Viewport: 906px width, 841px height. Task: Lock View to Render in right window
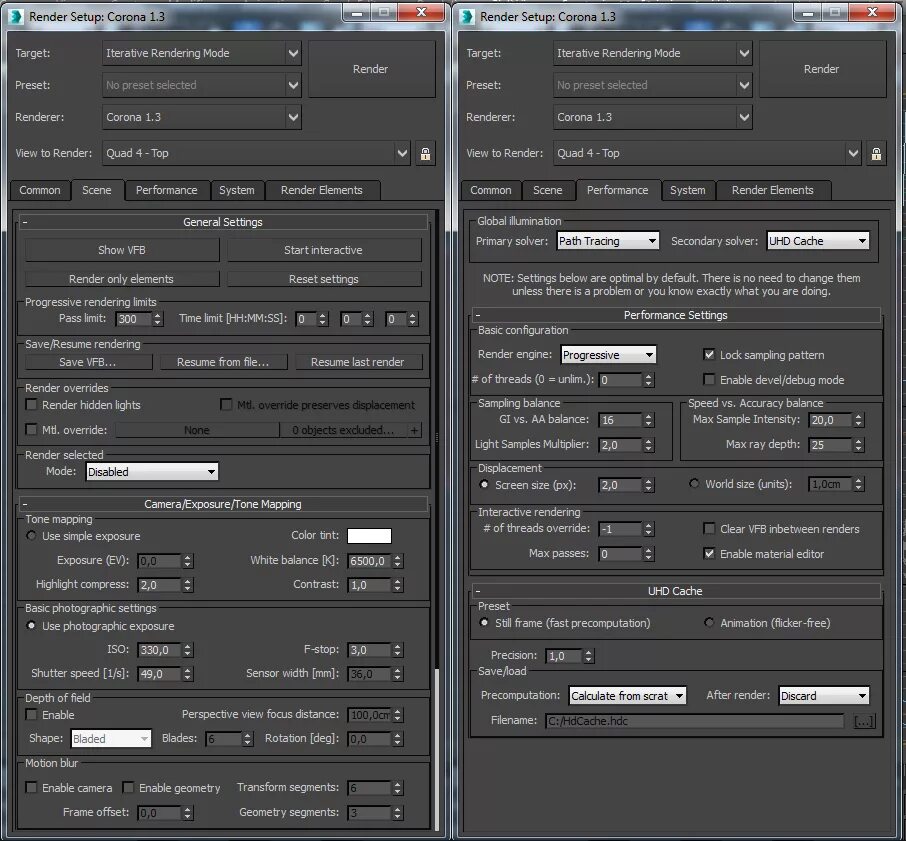[876, 154]
